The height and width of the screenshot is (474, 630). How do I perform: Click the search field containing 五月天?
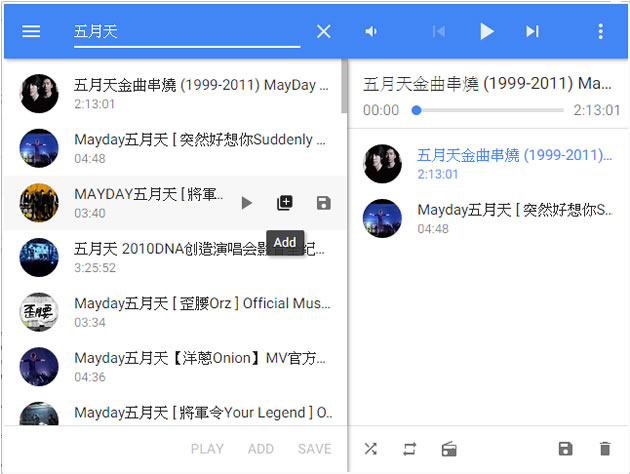pos(187,34)
